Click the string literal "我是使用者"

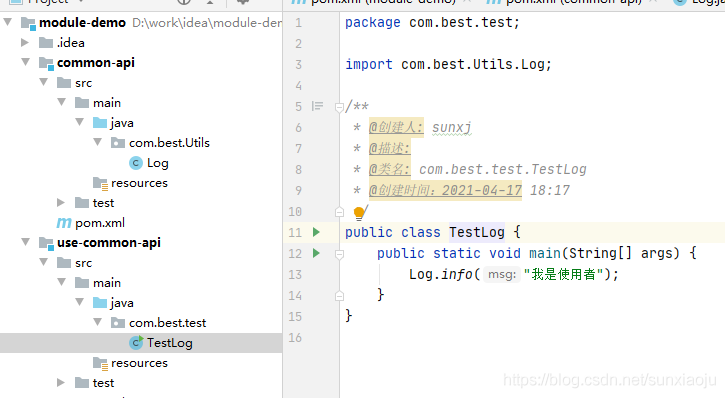[563, 274]
